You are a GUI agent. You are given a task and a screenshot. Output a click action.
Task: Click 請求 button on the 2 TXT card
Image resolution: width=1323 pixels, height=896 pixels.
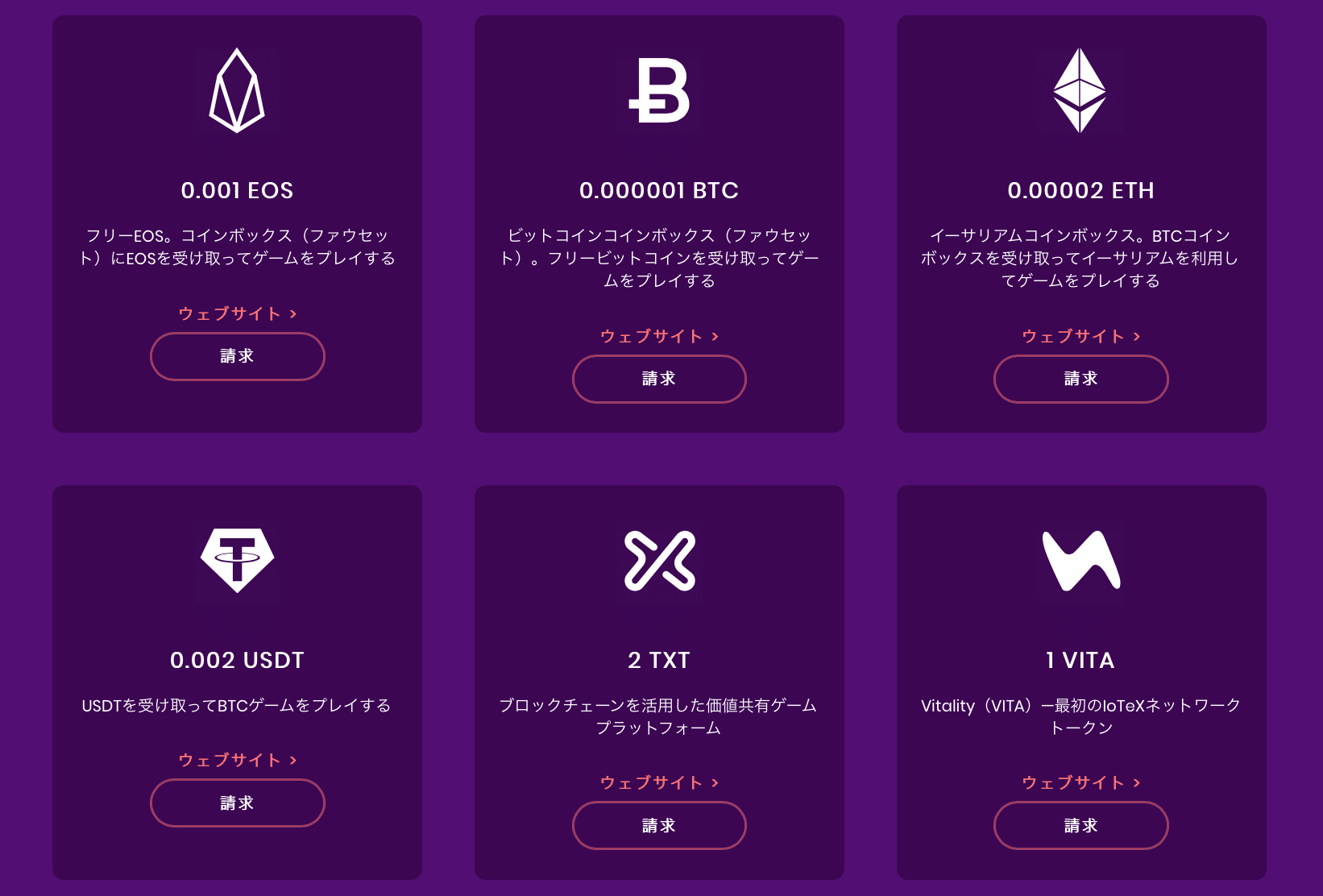point(659,825)
